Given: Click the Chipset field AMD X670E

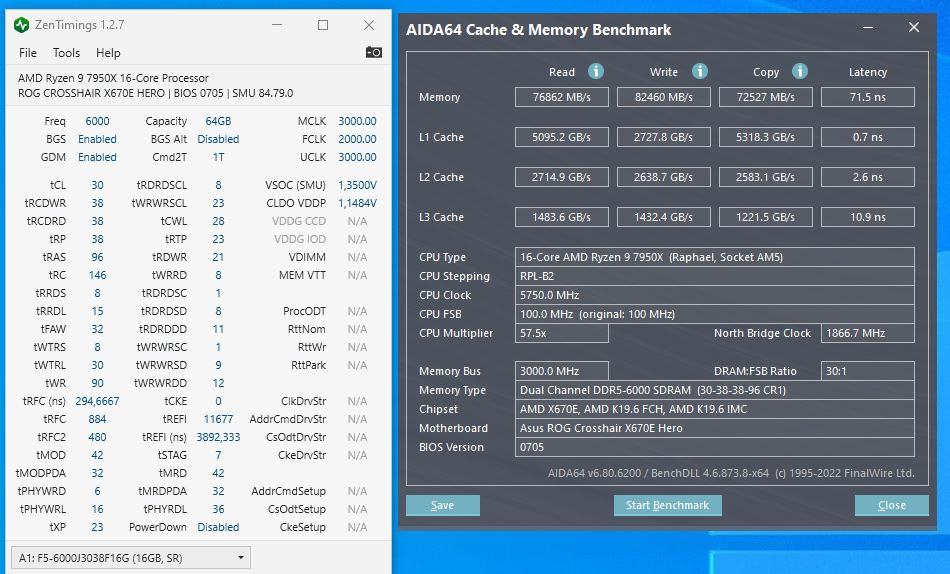Looking at the screenshot, I should pyautogui.click(x=714, y=409).
